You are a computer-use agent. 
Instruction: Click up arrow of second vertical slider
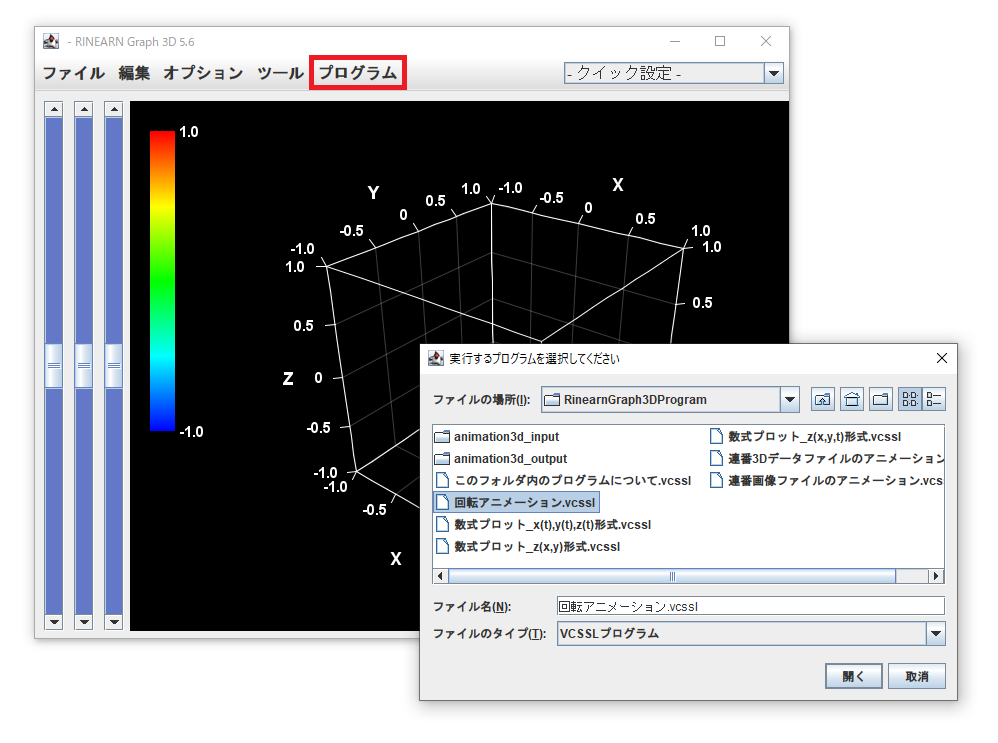tap(84, 109)
